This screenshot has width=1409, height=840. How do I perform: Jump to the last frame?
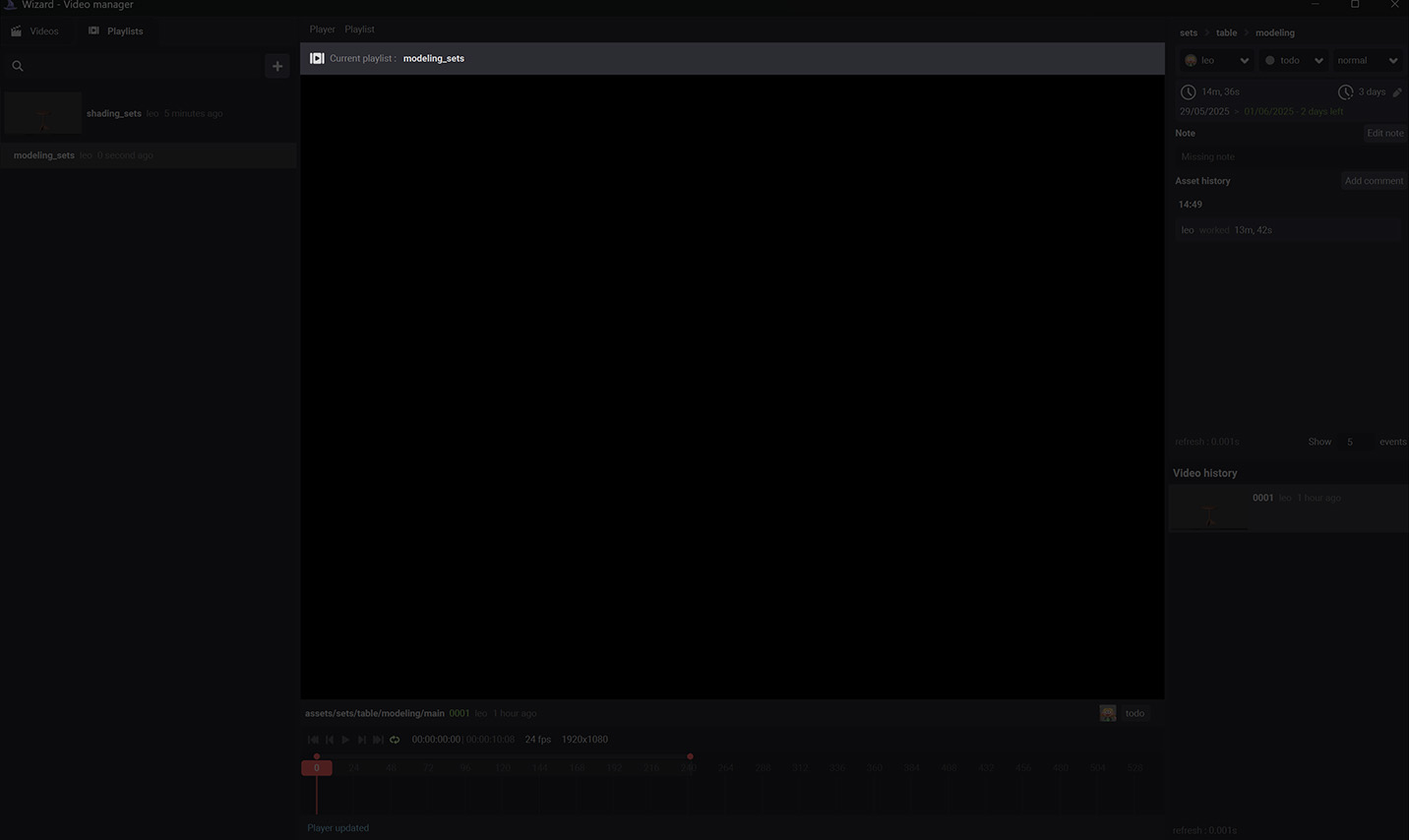[x=378, y=740]
